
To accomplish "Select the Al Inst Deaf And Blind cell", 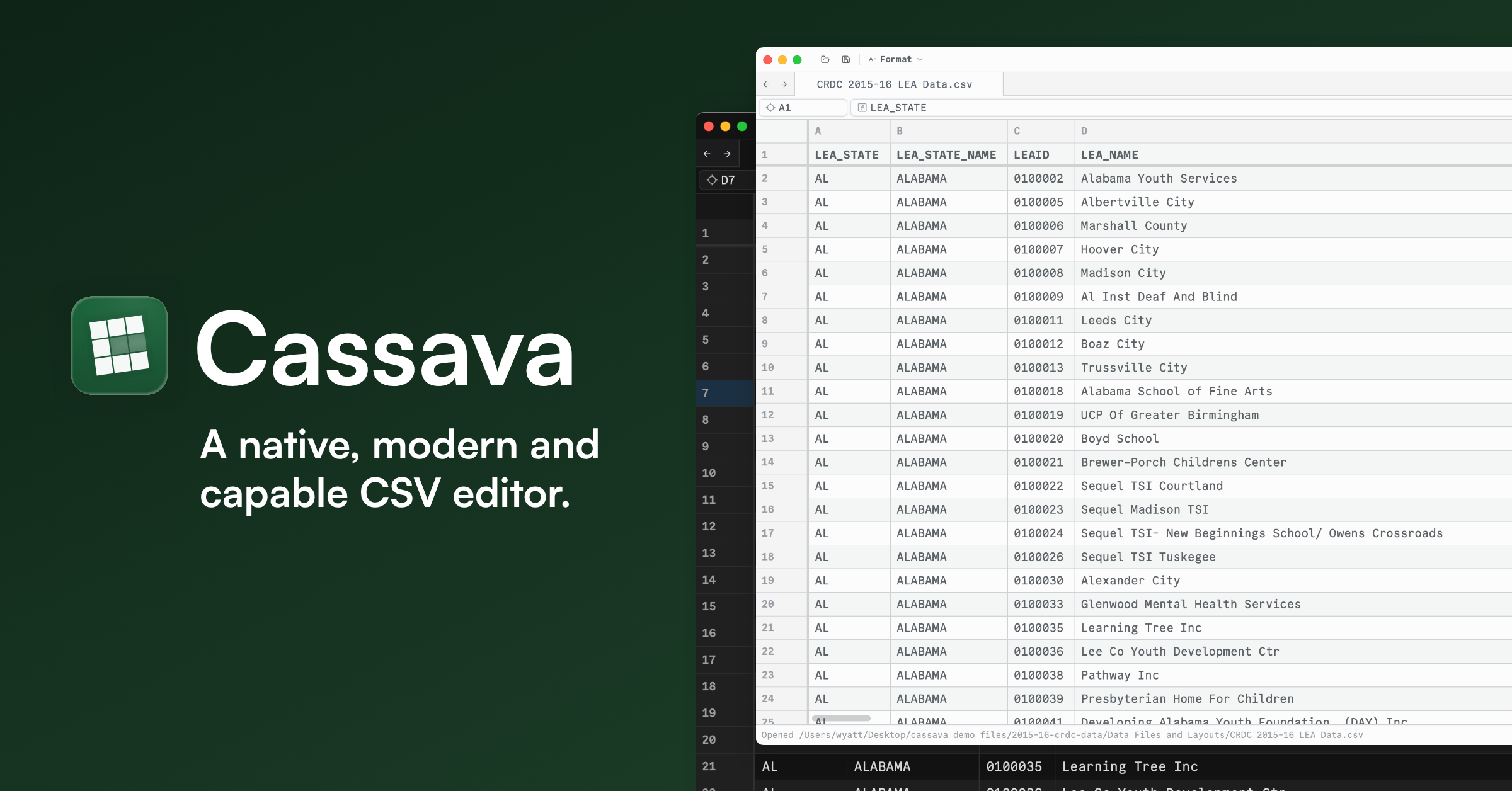I will pos(1293,297).
